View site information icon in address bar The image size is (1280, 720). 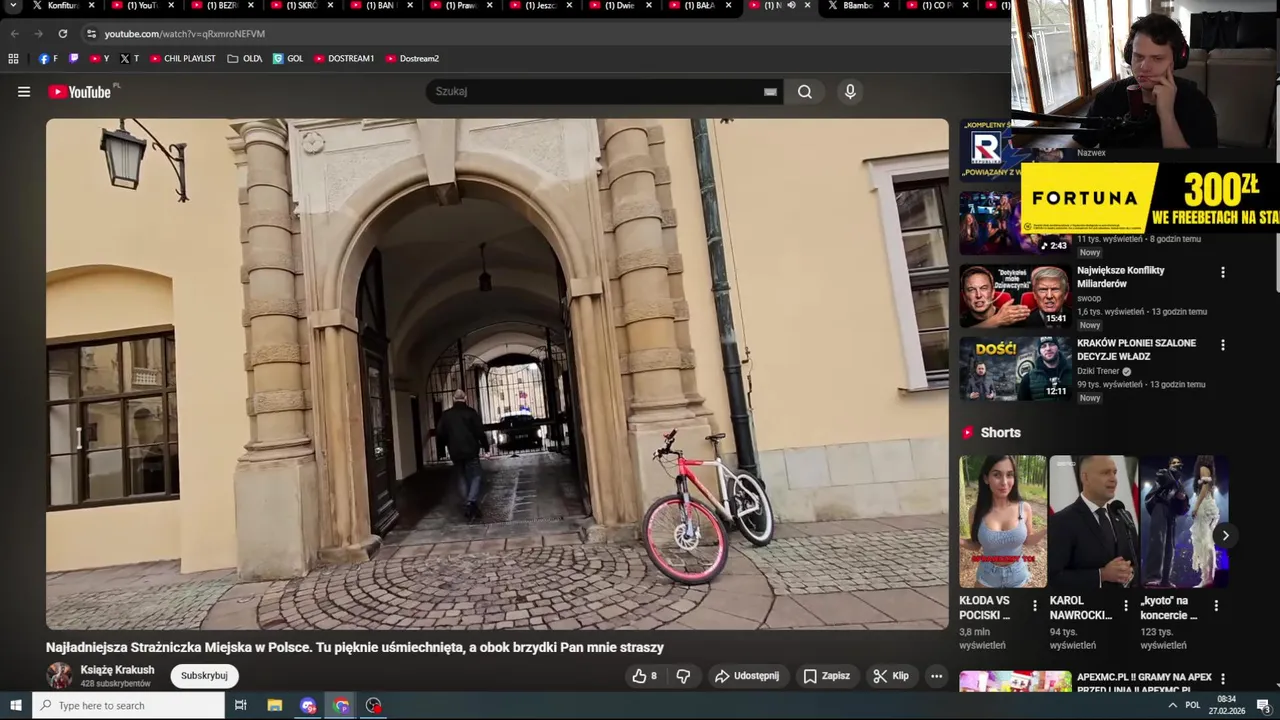[91, 34]
